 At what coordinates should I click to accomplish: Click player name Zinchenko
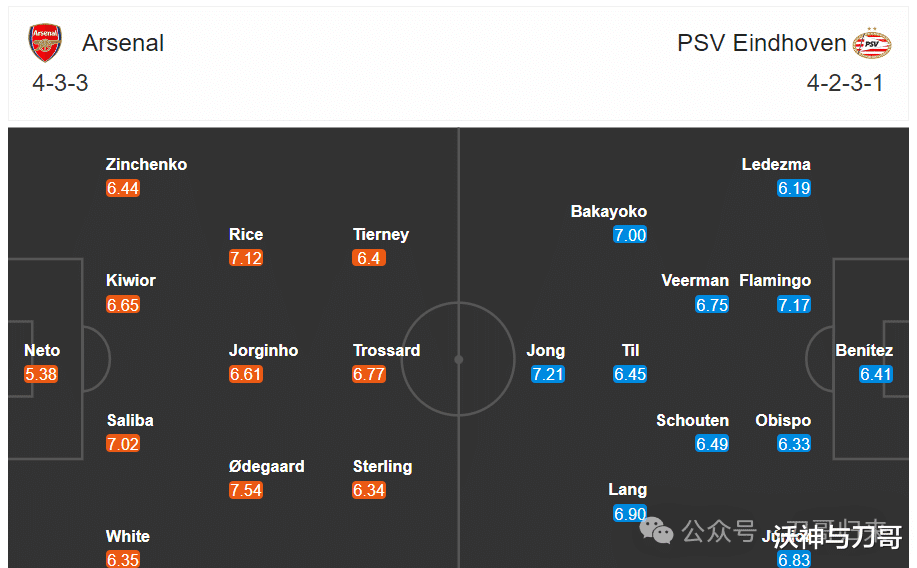[146, 164]
